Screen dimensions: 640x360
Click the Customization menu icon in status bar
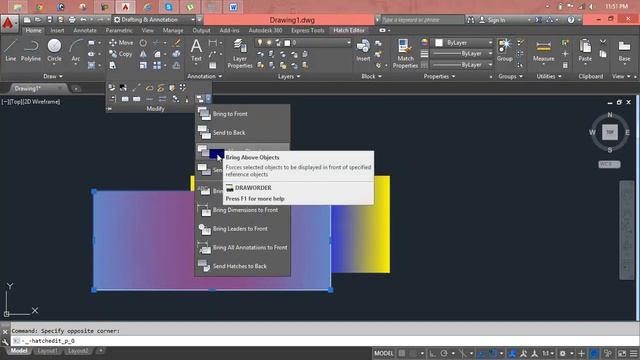[633, 353]
